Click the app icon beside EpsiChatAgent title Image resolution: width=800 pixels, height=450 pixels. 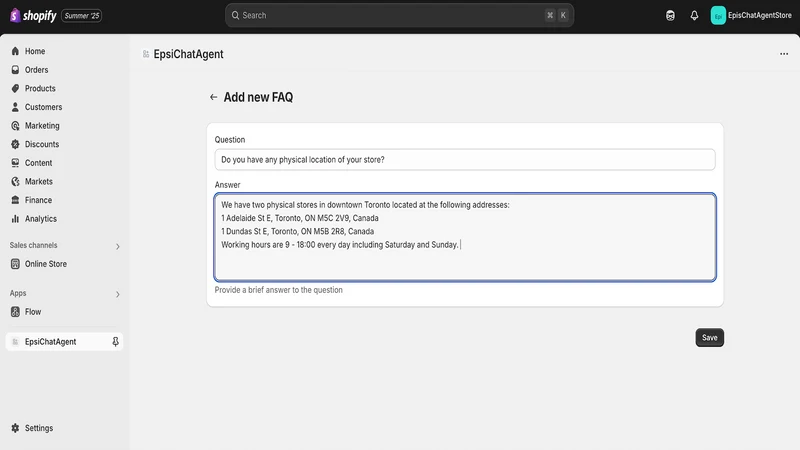pos(146,54)
